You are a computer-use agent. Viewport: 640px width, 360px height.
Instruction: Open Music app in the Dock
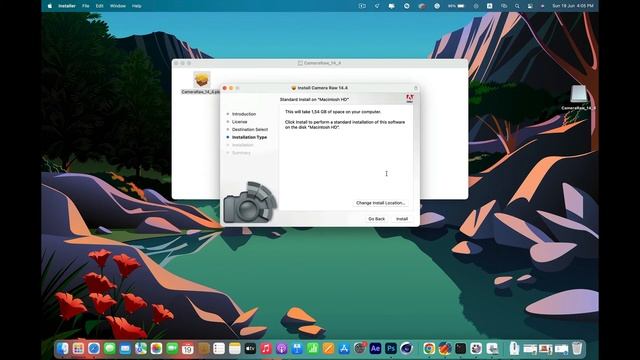click(266, 348)
